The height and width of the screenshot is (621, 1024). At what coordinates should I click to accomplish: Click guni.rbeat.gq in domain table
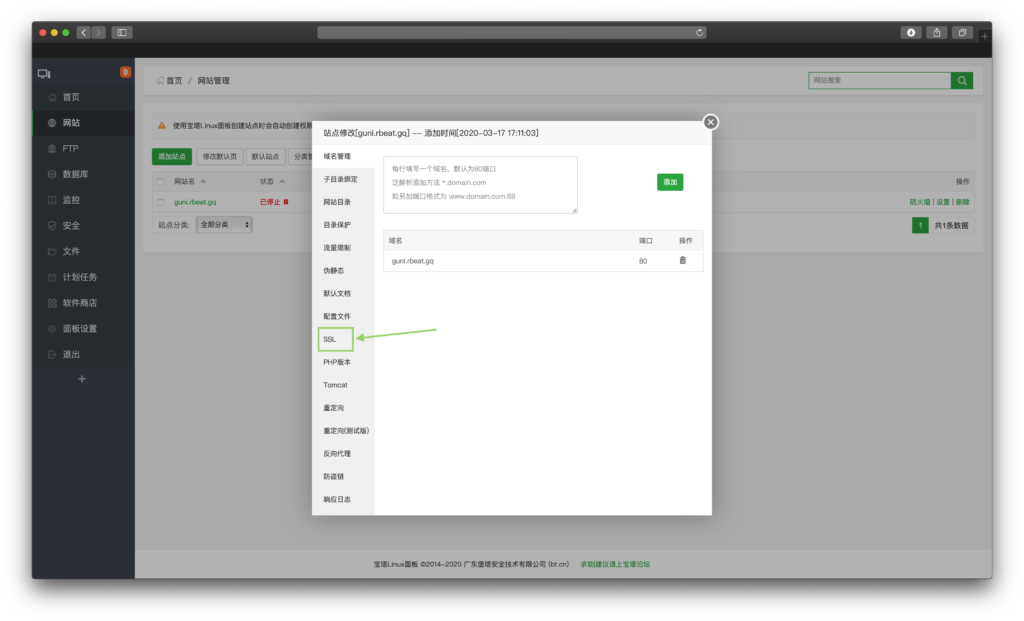413,261
